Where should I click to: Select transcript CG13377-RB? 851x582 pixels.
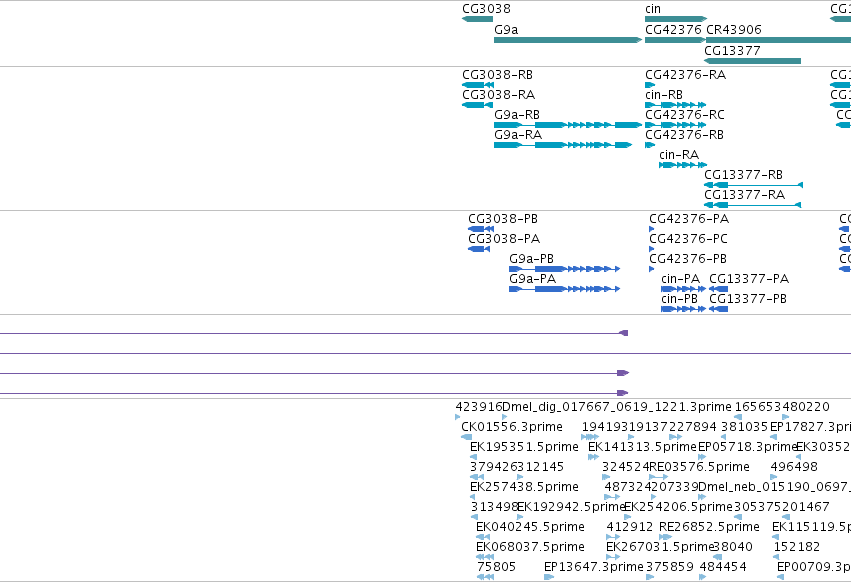pyautogui.click(x=753, y=185)
